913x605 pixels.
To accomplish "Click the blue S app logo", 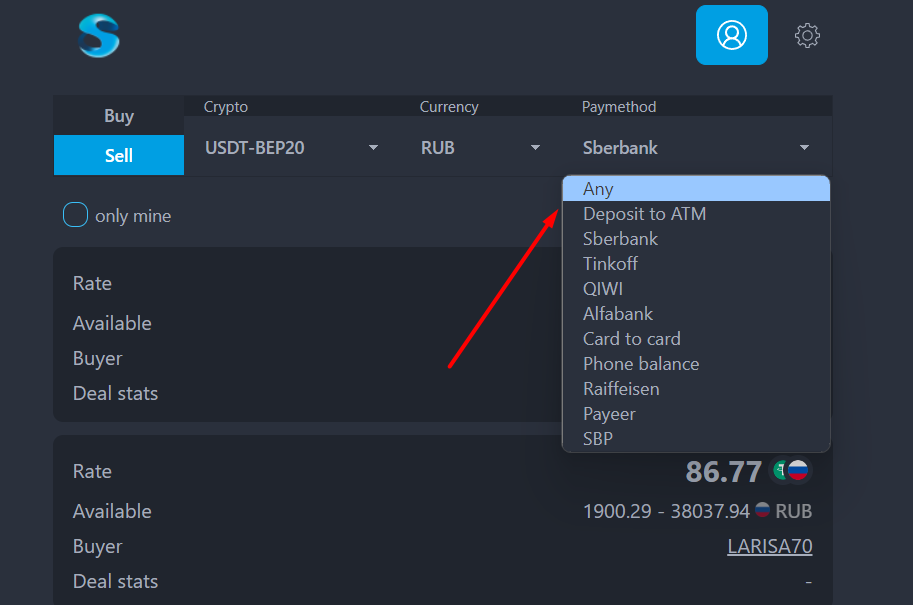I will point(99,36).
